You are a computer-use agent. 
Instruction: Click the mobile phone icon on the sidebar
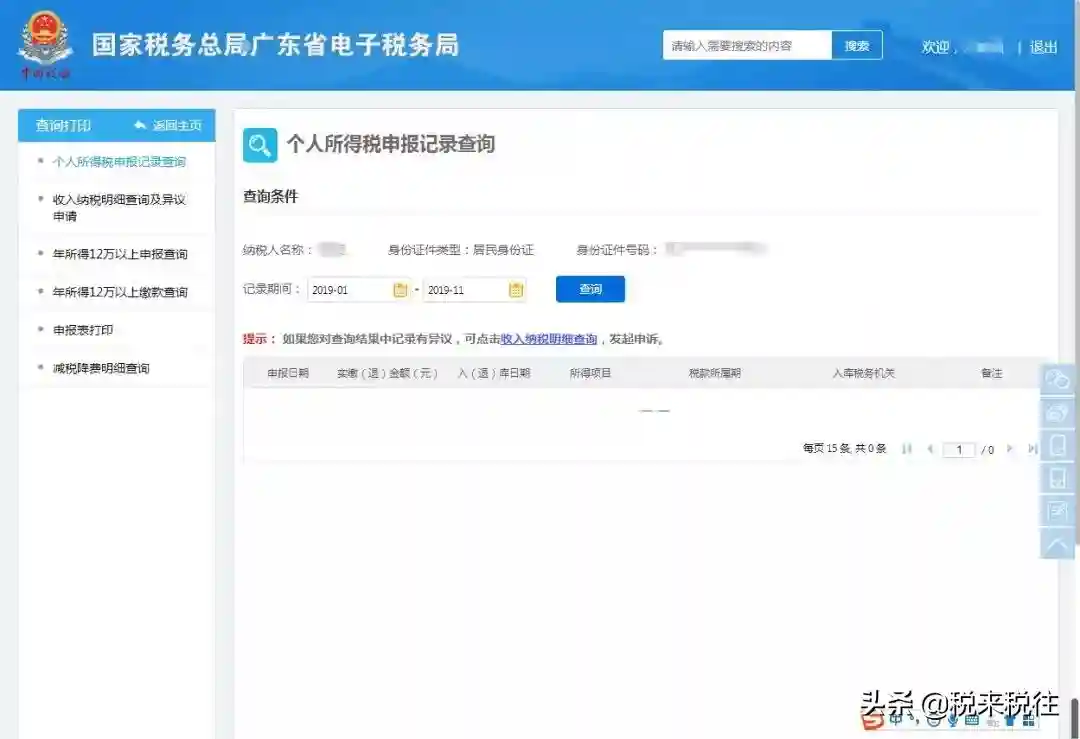coord(1058,445)
